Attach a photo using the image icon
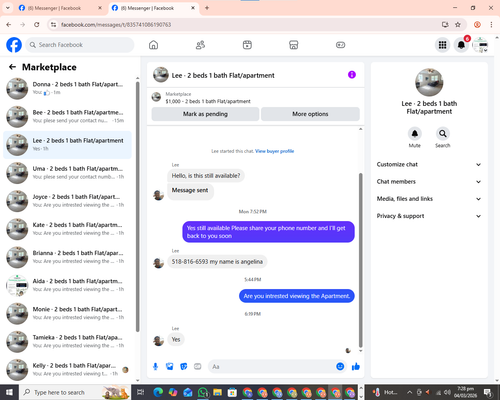The height and width of the screenshot is (400, 500). (170, 367)
